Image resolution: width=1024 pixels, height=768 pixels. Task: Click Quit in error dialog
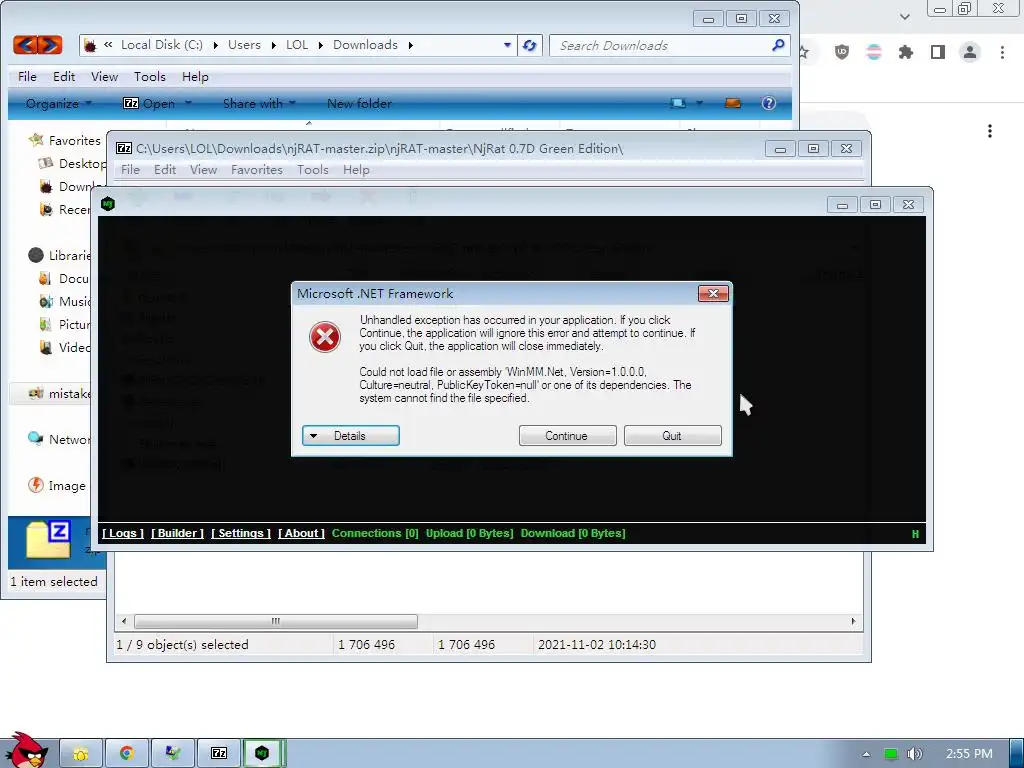pos(673,436)
